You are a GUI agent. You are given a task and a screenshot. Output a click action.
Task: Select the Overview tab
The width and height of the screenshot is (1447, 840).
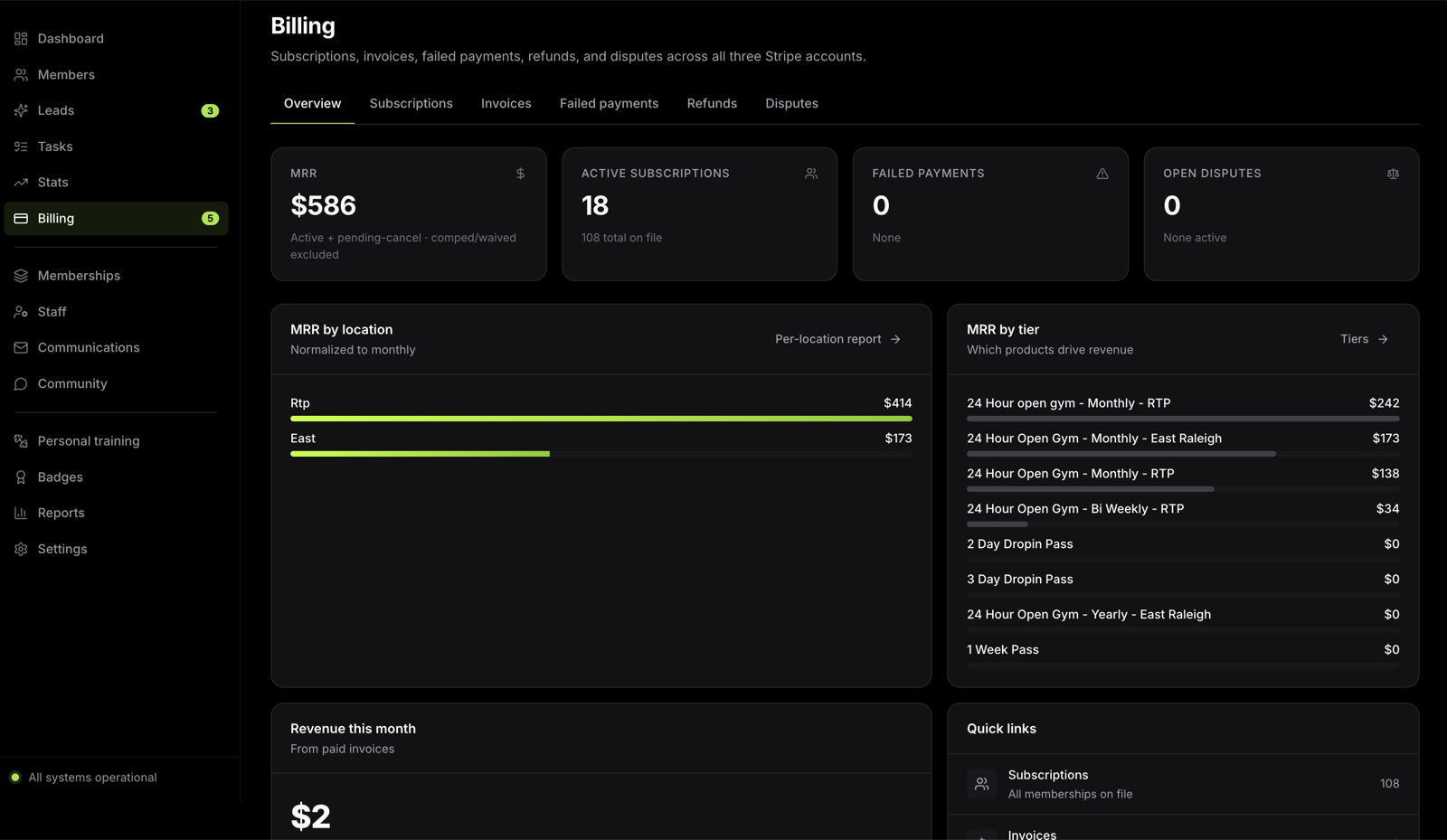tap(312, 104)
